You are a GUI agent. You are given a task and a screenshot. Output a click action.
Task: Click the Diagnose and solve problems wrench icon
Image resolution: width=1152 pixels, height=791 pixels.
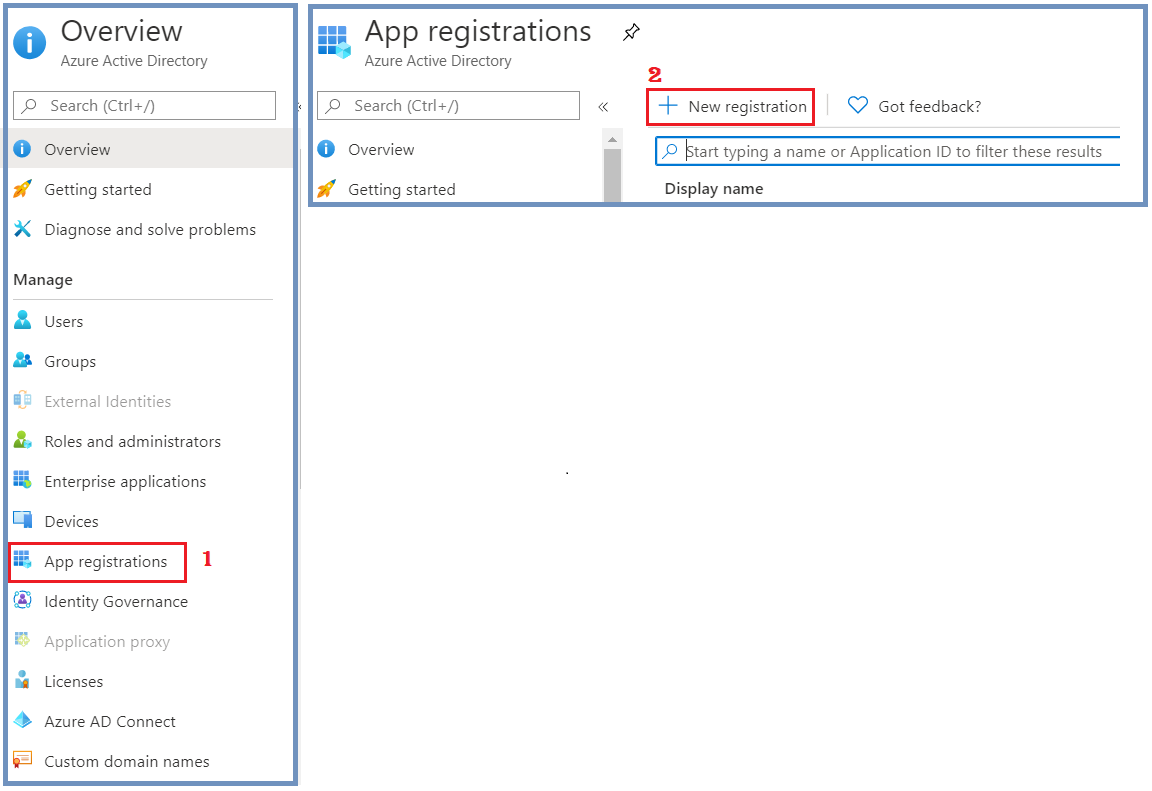tap(23, 229)
